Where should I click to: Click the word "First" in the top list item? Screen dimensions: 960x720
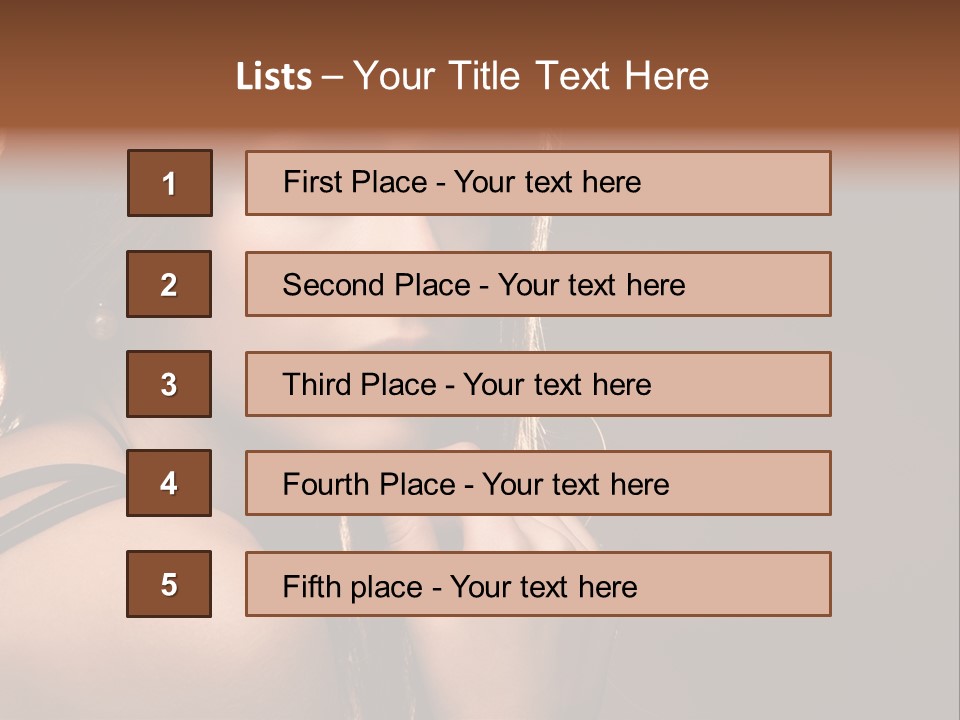pyautogui.click(x=311, y=182)
